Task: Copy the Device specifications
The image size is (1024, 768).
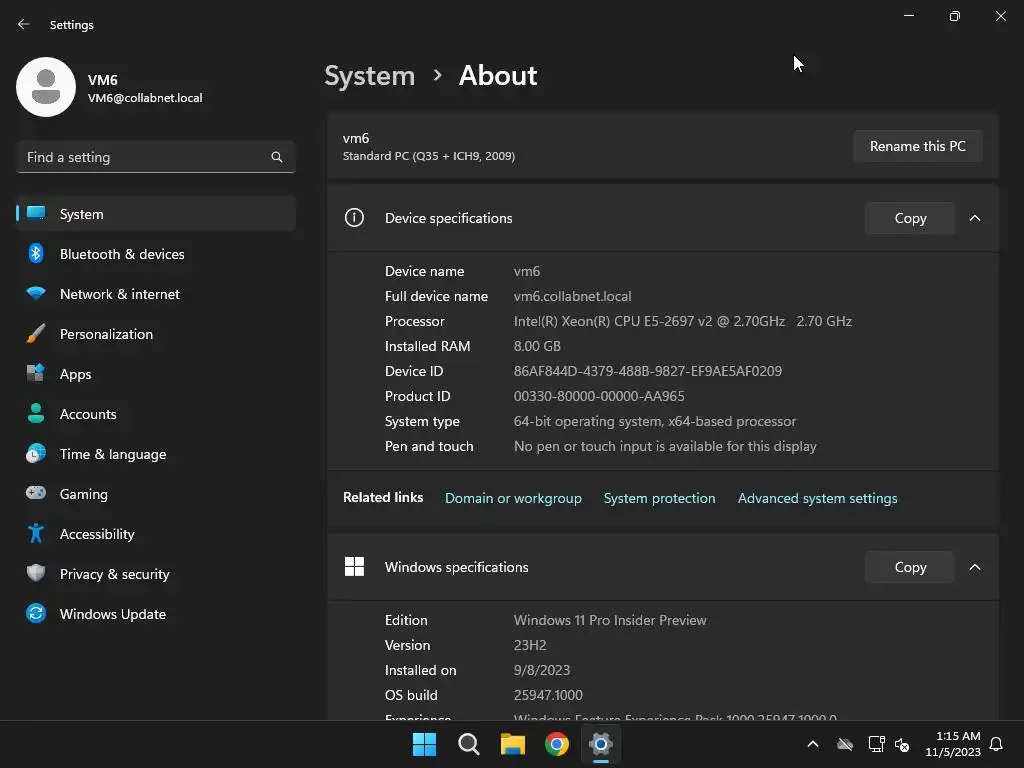Action: 910,218
